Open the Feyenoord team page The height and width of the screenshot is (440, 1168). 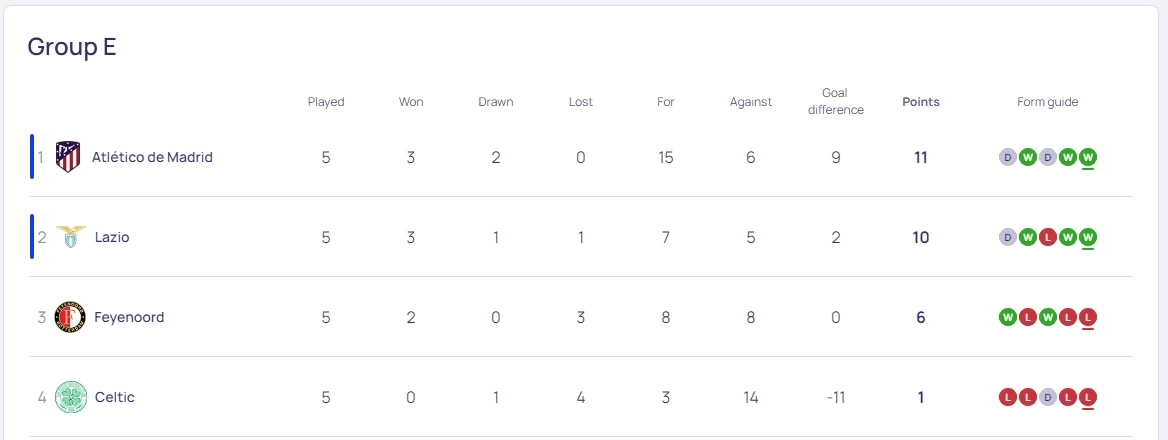pos(129,317)
